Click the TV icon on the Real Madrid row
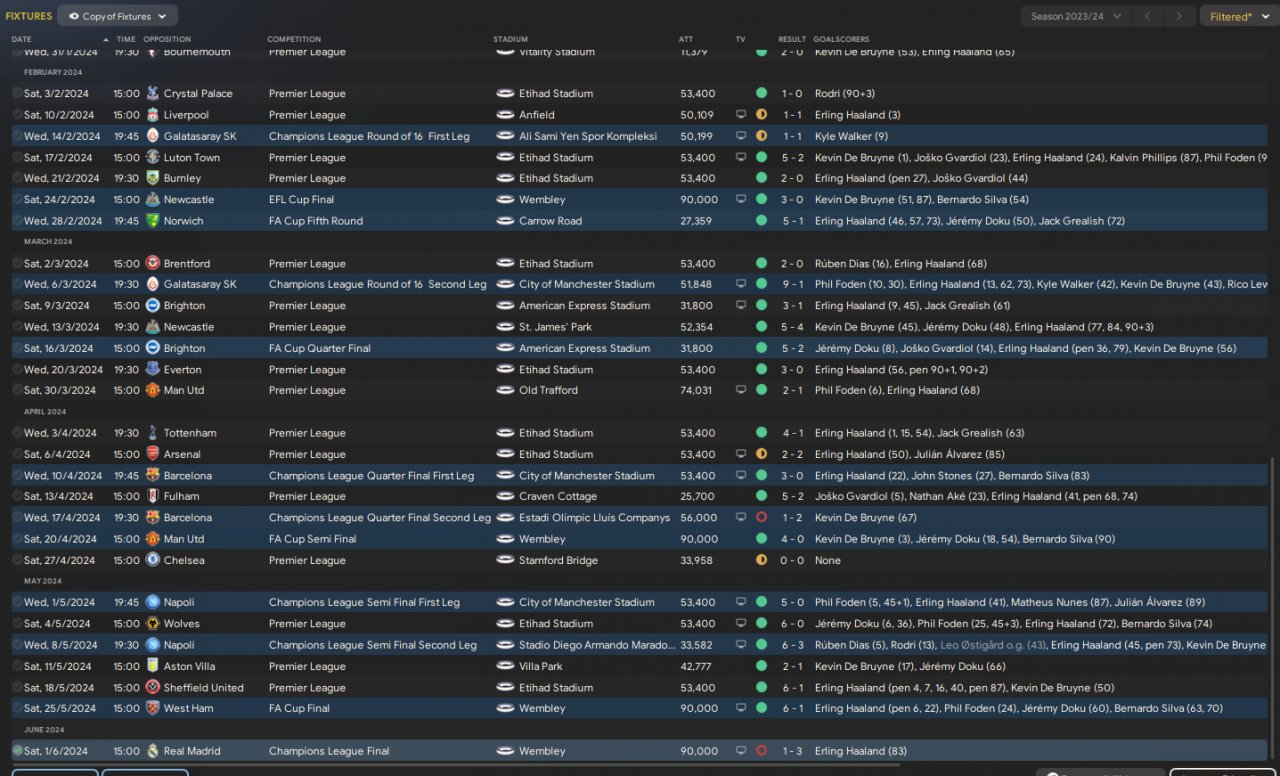 pyautogui.click(x=741, y=751)
